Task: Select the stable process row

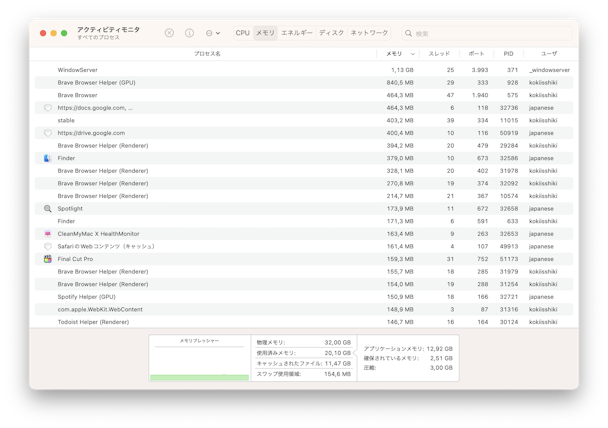Action: (304, 120)
